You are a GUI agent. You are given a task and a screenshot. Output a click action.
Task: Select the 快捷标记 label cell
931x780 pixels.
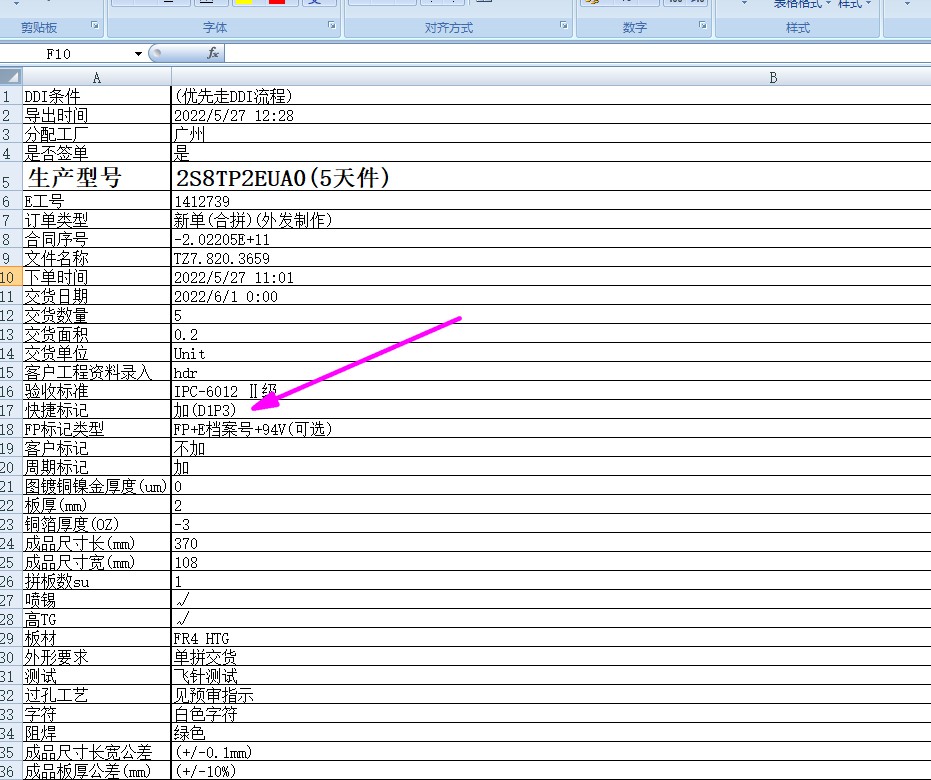coord(97,410)
